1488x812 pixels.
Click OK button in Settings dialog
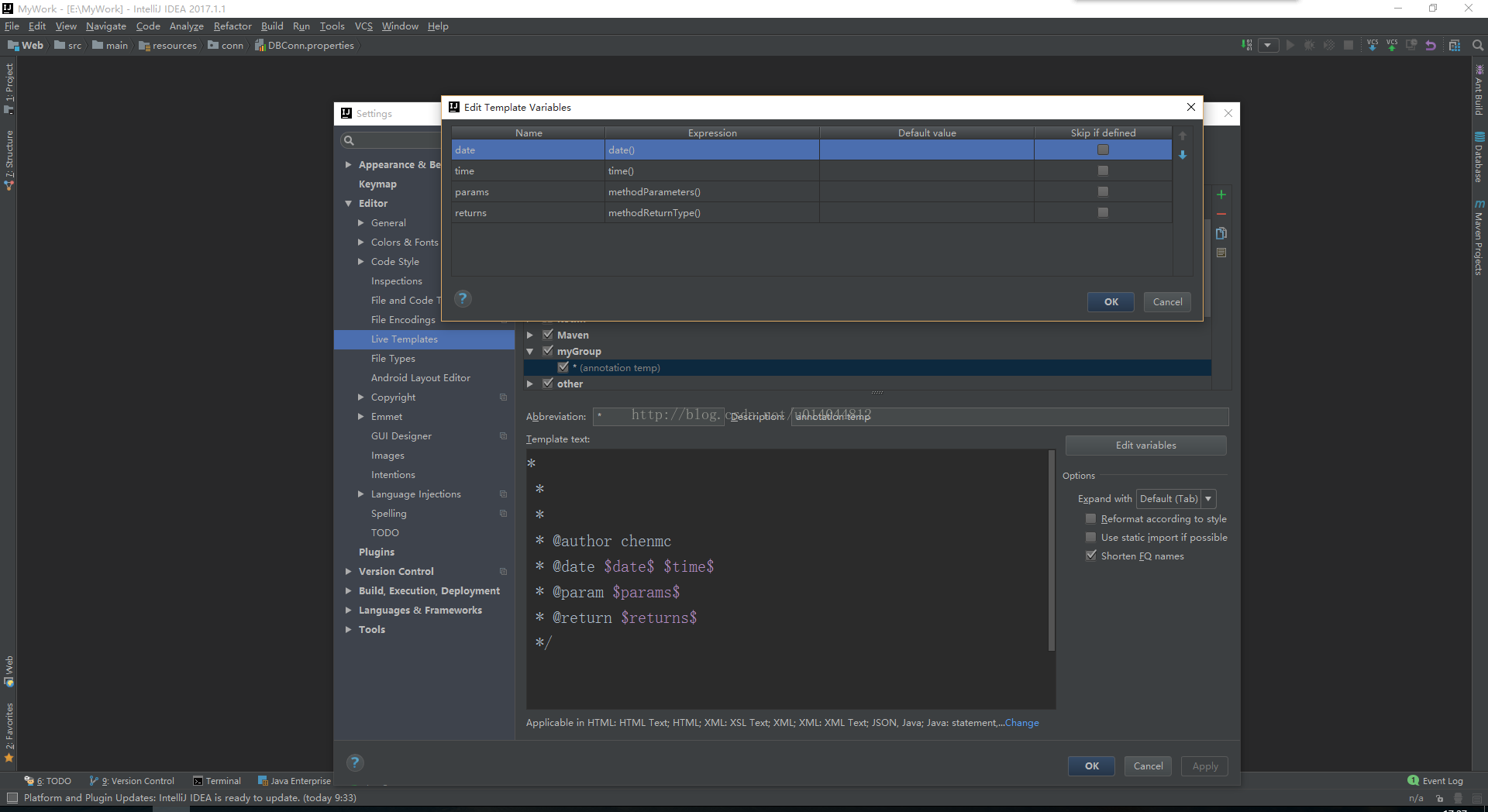tap(1091, 766)
